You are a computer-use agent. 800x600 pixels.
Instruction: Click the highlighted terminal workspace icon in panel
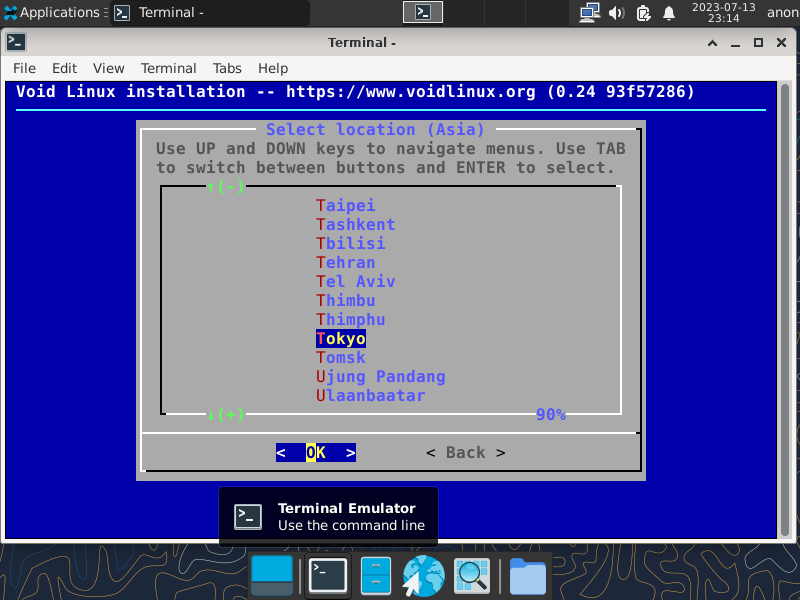click(422, 12)
